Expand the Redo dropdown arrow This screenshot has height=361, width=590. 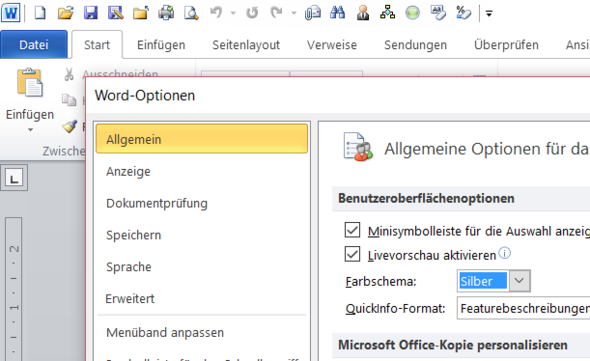294,14
